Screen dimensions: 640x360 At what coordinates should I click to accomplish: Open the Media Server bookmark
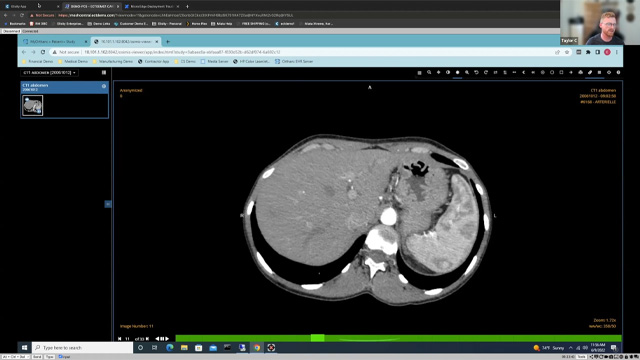(215, 62)
